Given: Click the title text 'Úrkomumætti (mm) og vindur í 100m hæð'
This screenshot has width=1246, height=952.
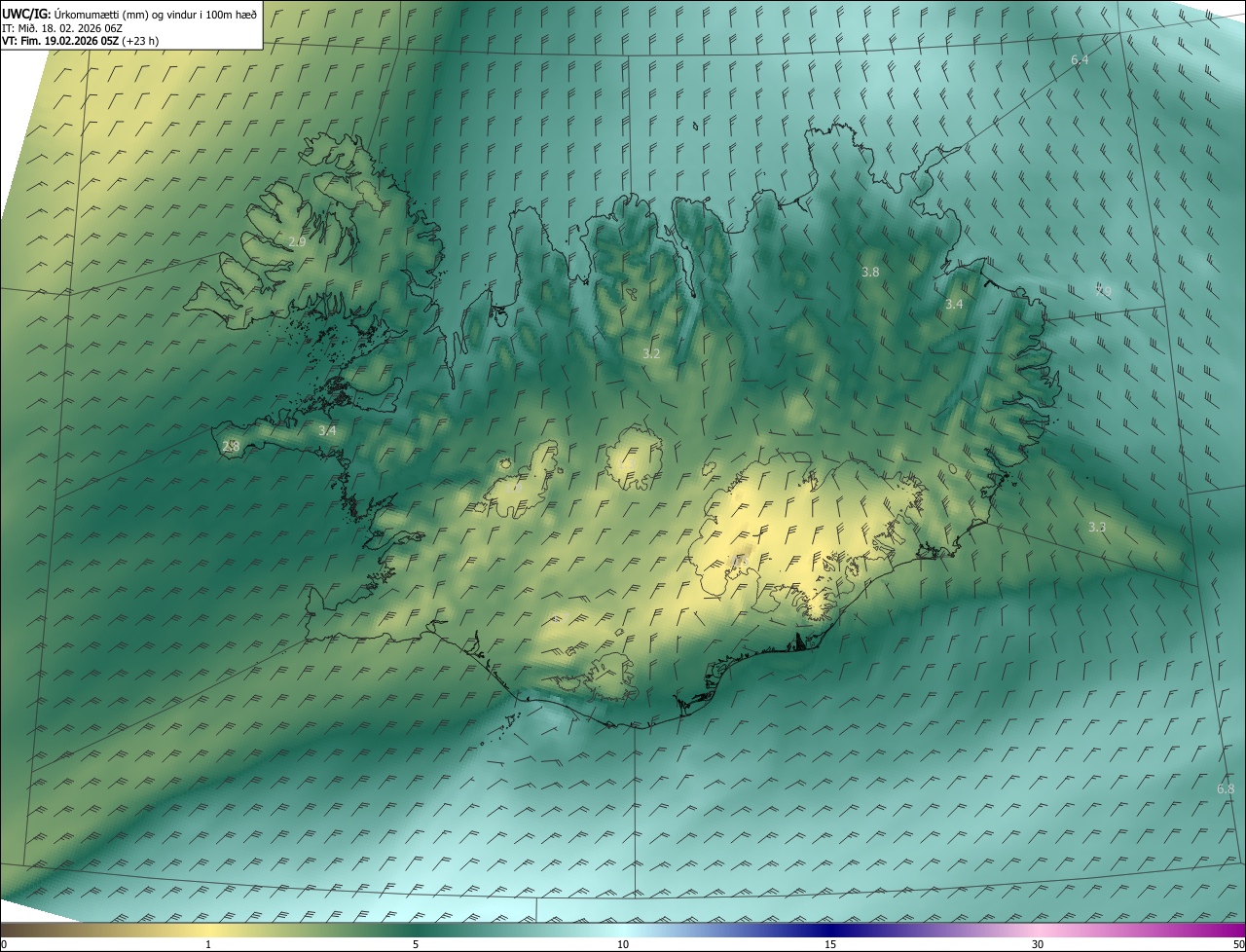Looking at the screenshot, I should 156,14.
